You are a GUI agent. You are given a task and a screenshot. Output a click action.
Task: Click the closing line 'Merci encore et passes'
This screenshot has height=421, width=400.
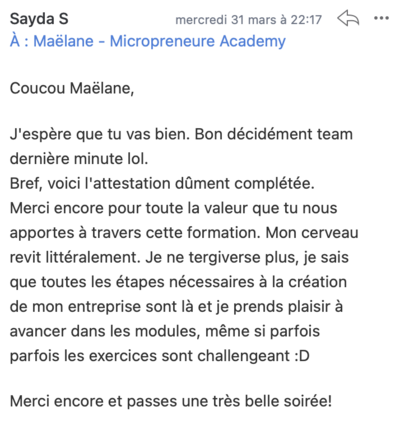tap(171, 401)
